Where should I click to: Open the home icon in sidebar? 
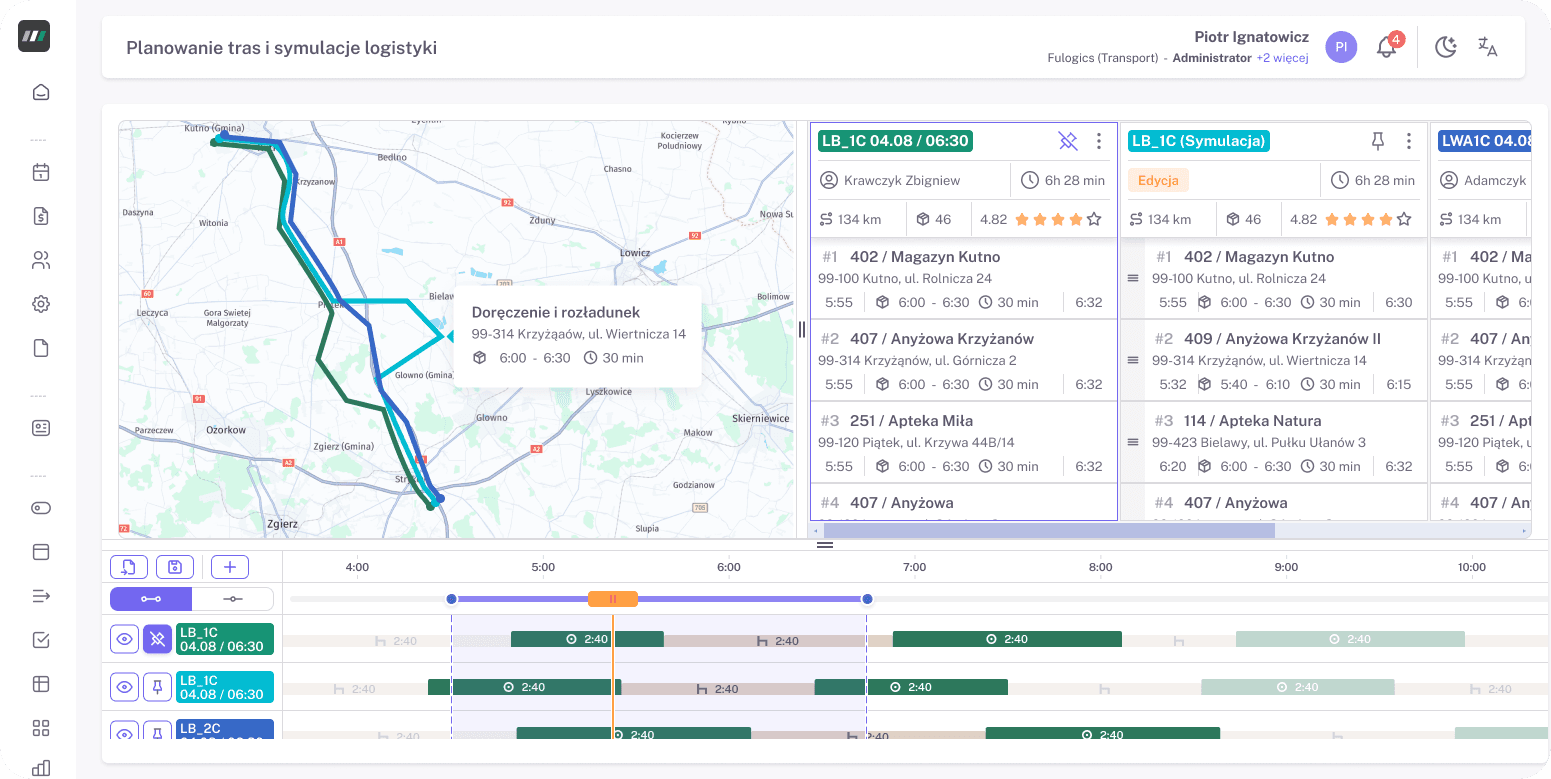(x=41, y=93)
